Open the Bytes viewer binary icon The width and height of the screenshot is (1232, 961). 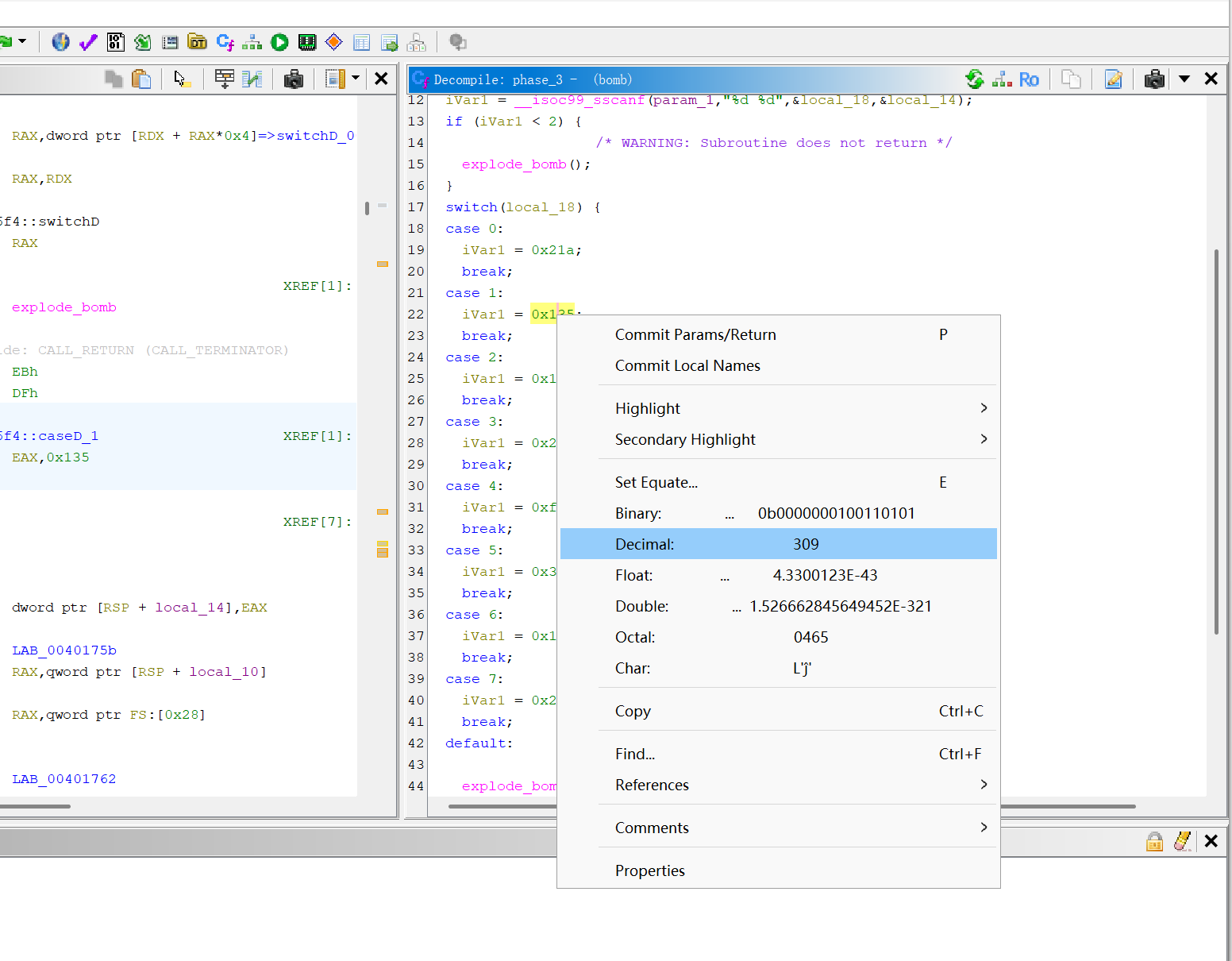point(116,42)
